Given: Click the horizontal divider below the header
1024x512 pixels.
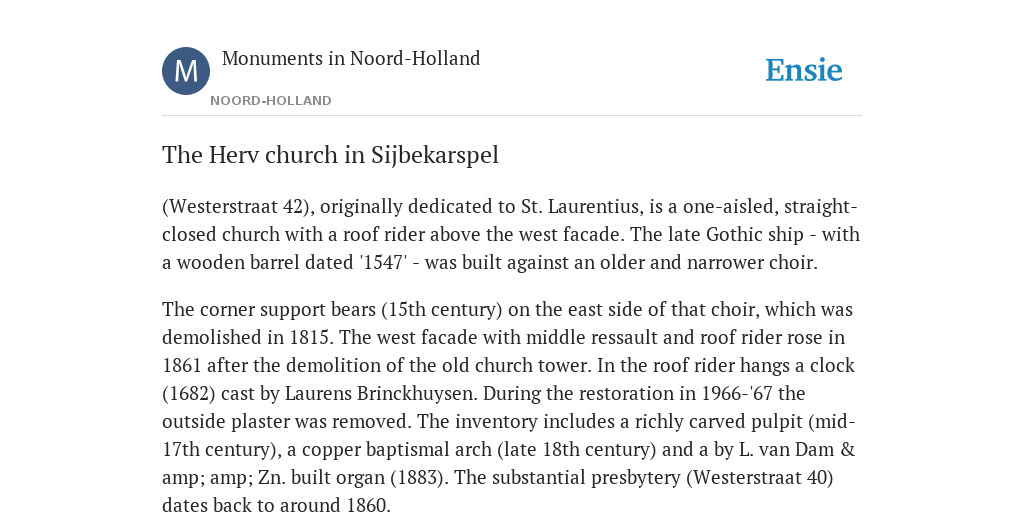Looking at the screenshot, I should pyautogui.click(x=512, y=116).
